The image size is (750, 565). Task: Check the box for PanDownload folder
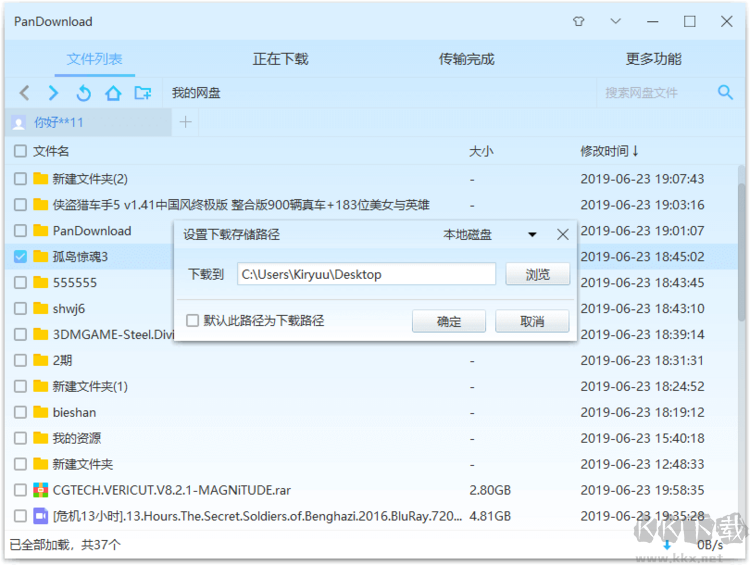[x=20, y=231]
